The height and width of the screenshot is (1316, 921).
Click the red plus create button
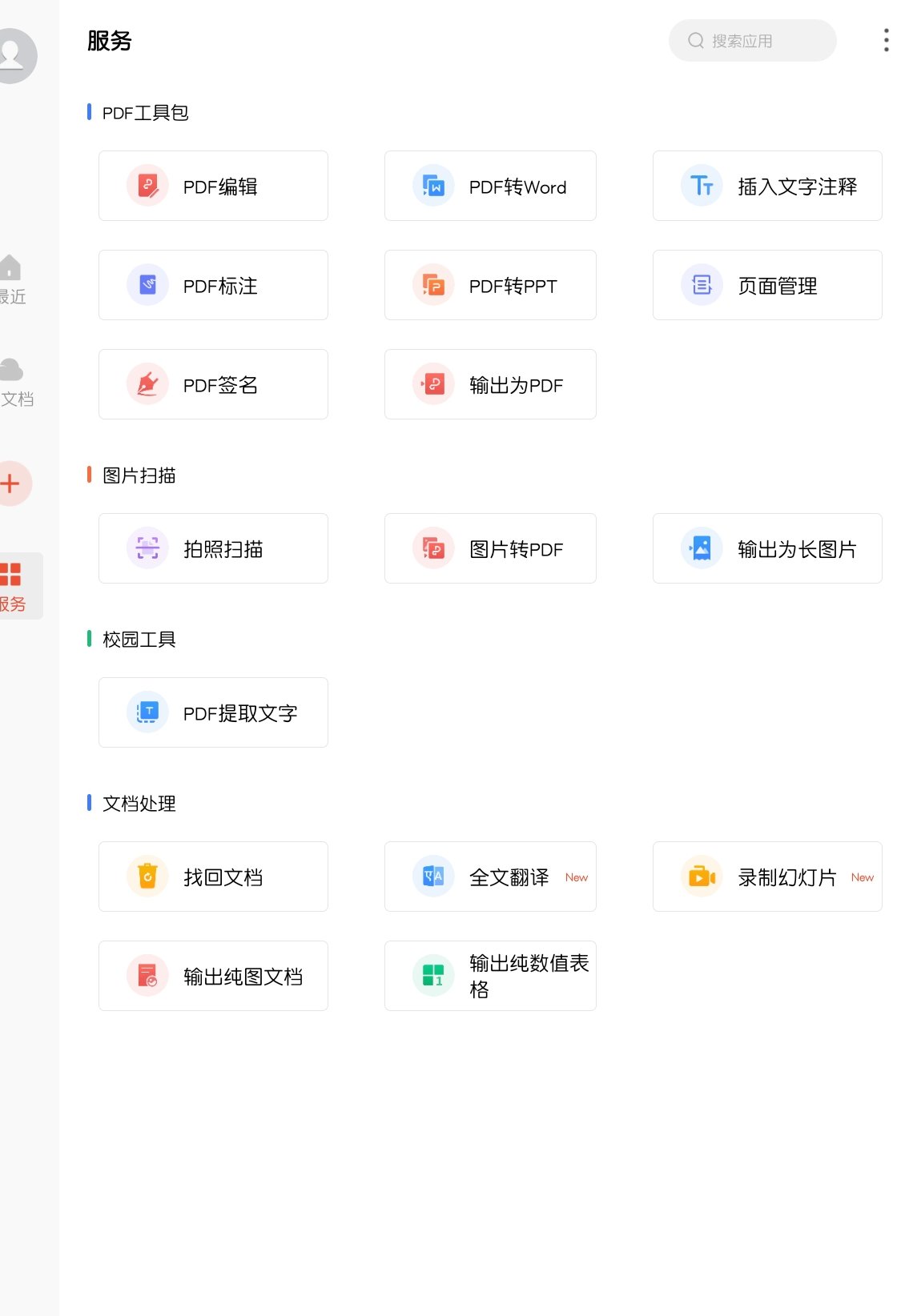(11, 483)
